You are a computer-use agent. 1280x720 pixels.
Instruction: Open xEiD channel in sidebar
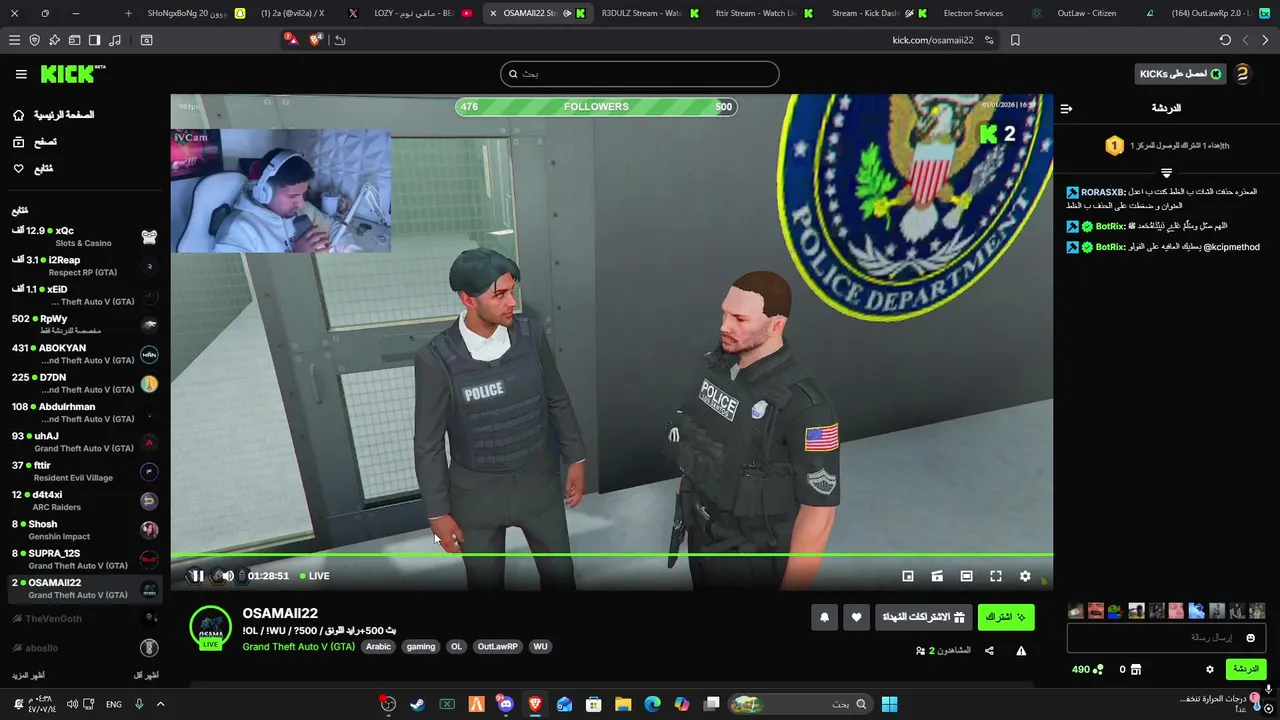click(84, 295)
